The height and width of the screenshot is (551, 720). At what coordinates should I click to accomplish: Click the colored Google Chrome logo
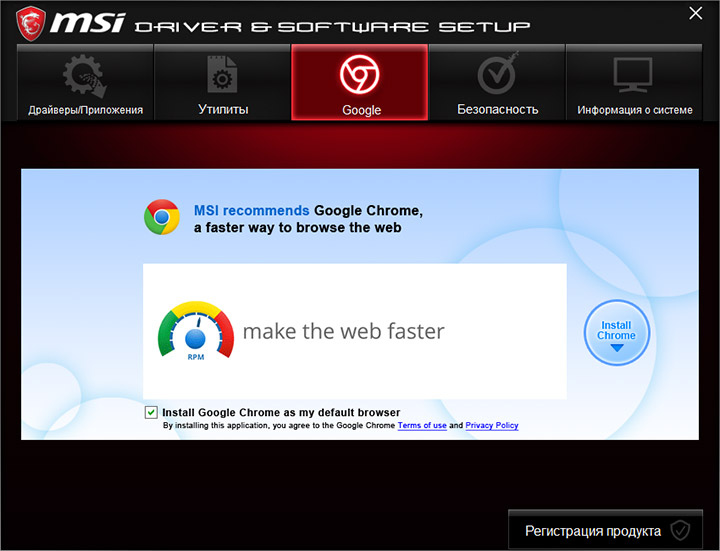pos(162,217)
